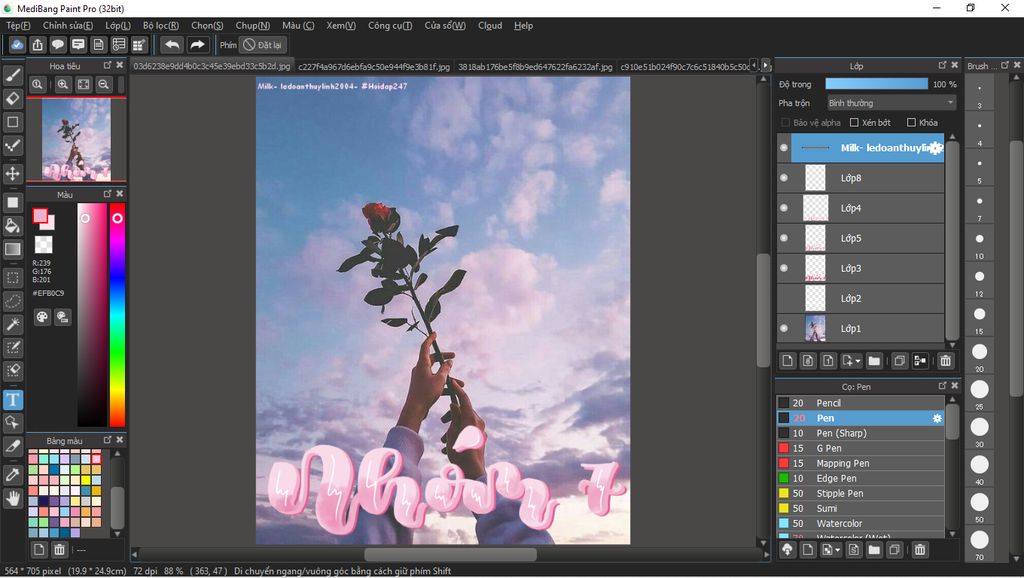Show next document tabs arrow
This screenshot has height=578, width=1024.
click(x=765, y=65)
